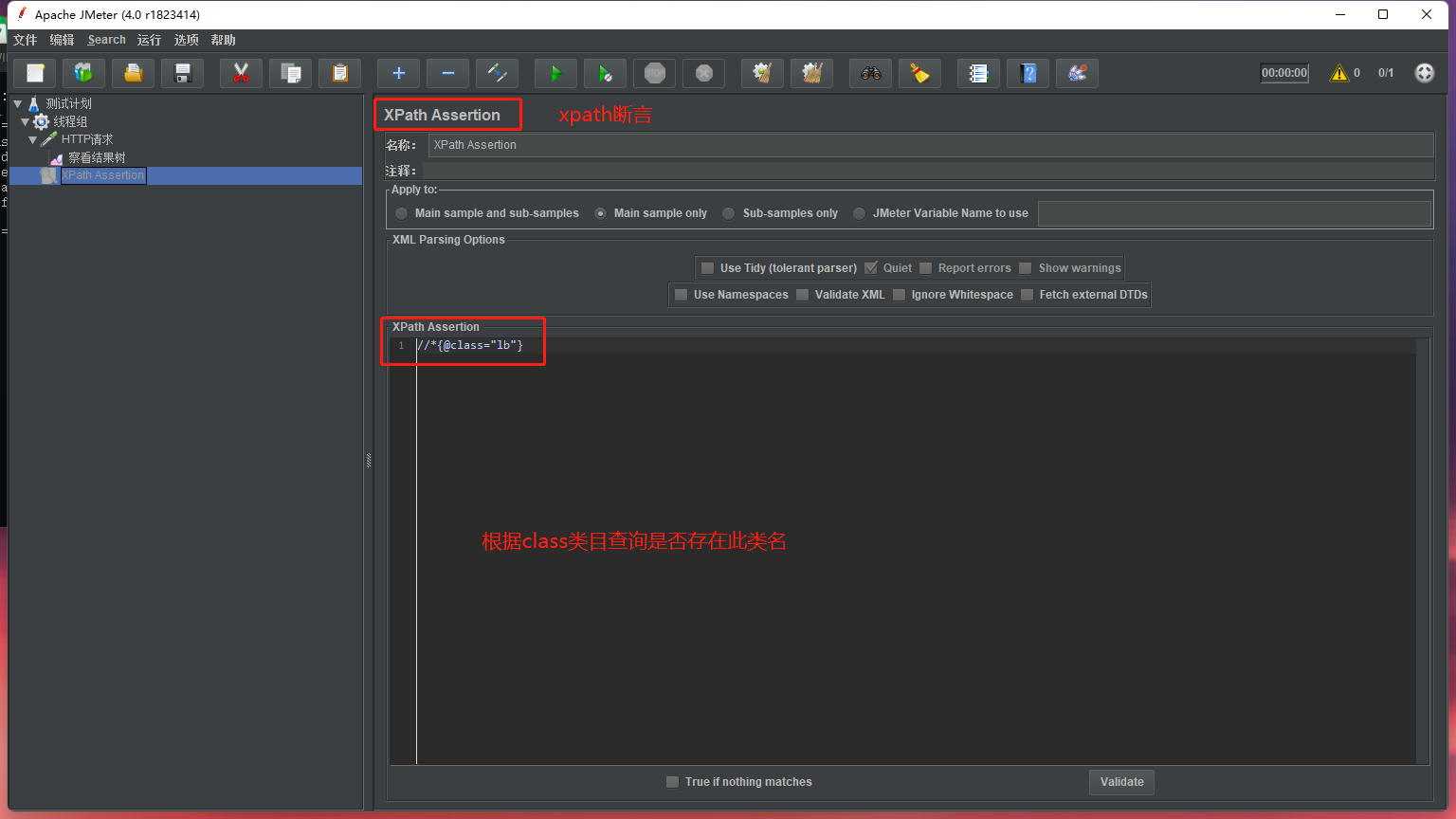Click the Help question mark icon
Image resolution: width=1456 pixels, height=819 pixels.
coord(1028,73)
